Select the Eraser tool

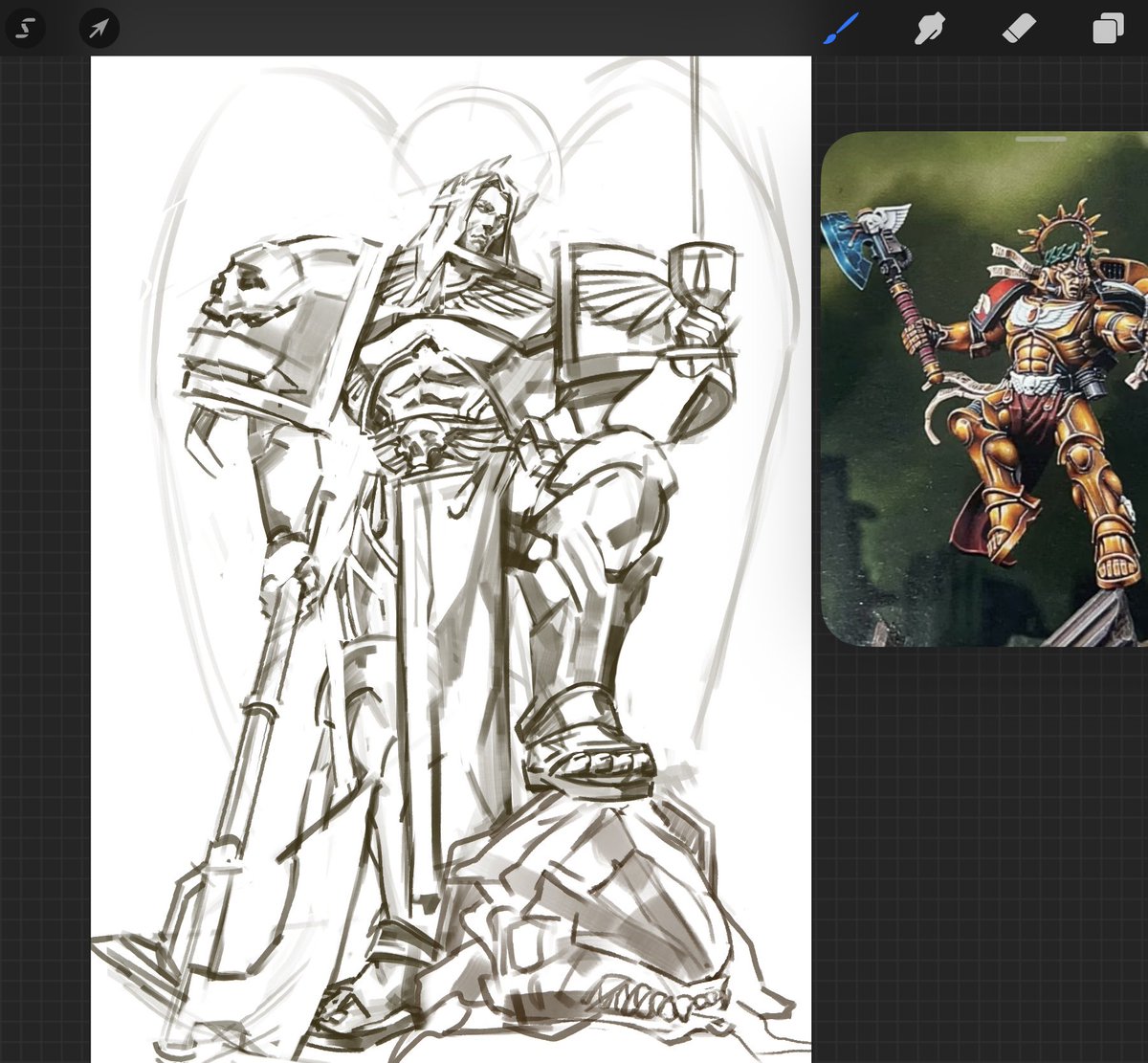(1019, 29)
